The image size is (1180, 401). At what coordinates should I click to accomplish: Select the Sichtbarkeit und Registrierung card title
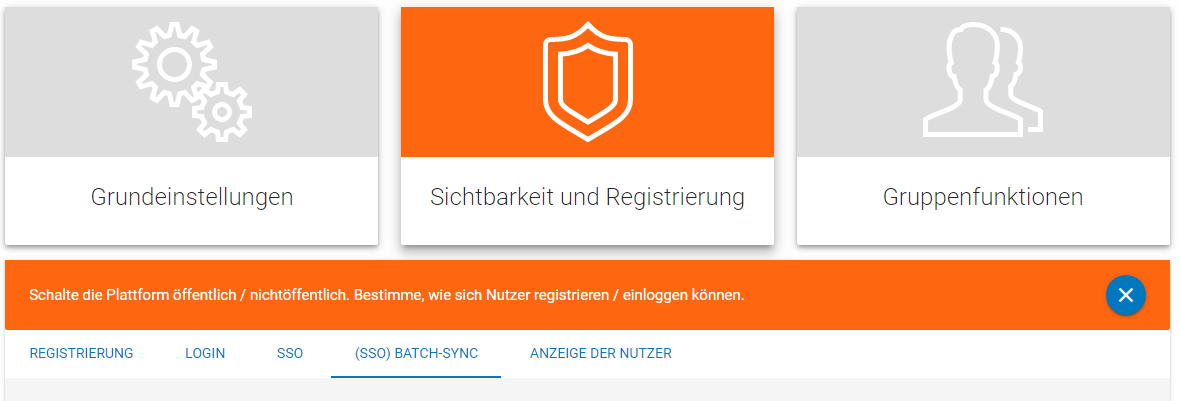click(x=587, y=197)
